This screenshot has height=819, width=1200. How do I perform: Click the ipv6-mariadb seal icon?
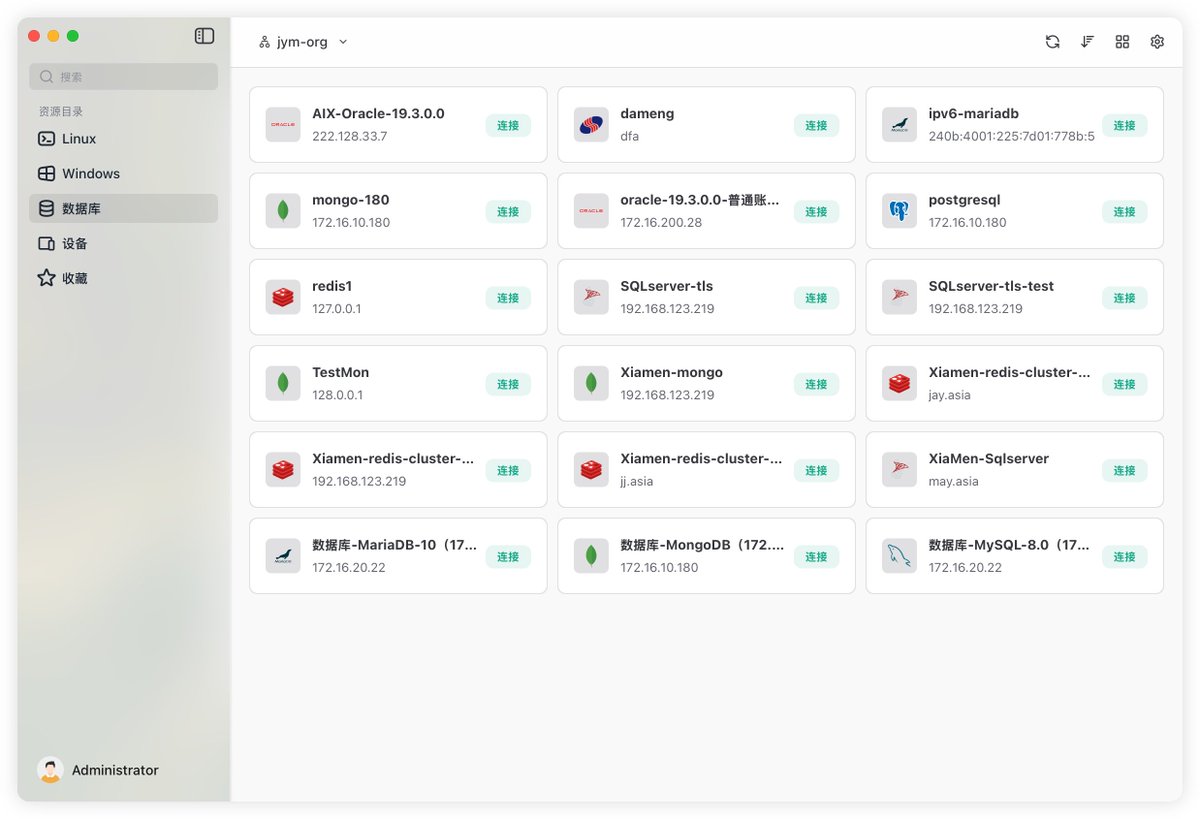pyautogui.click(x=899, y=125)
